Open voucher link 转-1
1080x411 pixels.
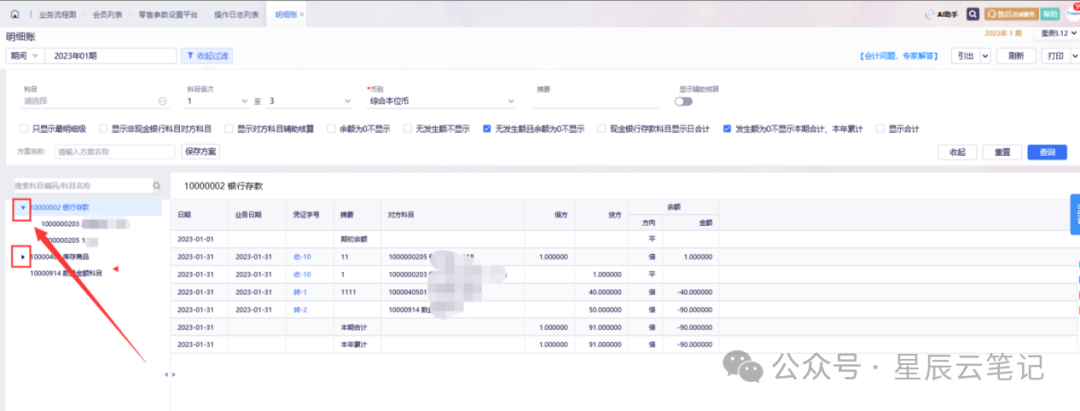pos(300,292)
